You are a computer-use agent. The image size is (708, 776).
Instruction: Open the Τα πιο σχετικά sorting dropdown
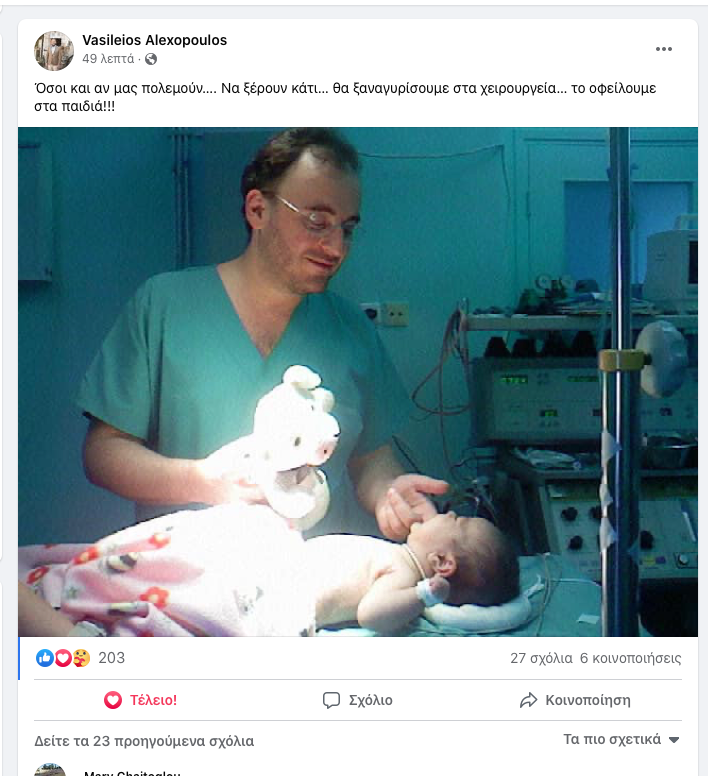tap(621, 740)
